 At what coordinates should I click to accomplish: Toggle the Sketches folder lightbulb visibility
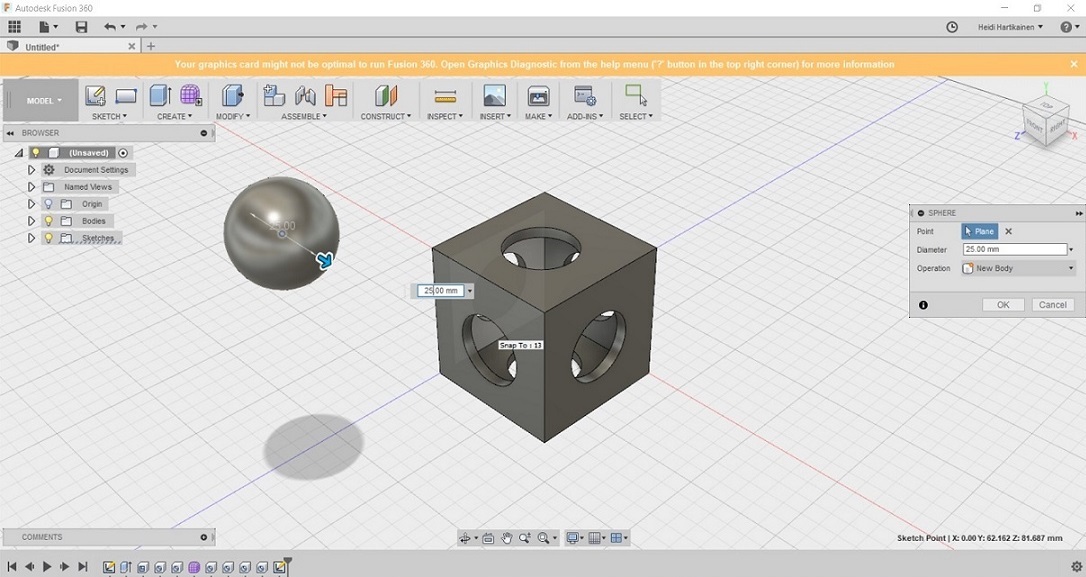[x=48, y=238]
